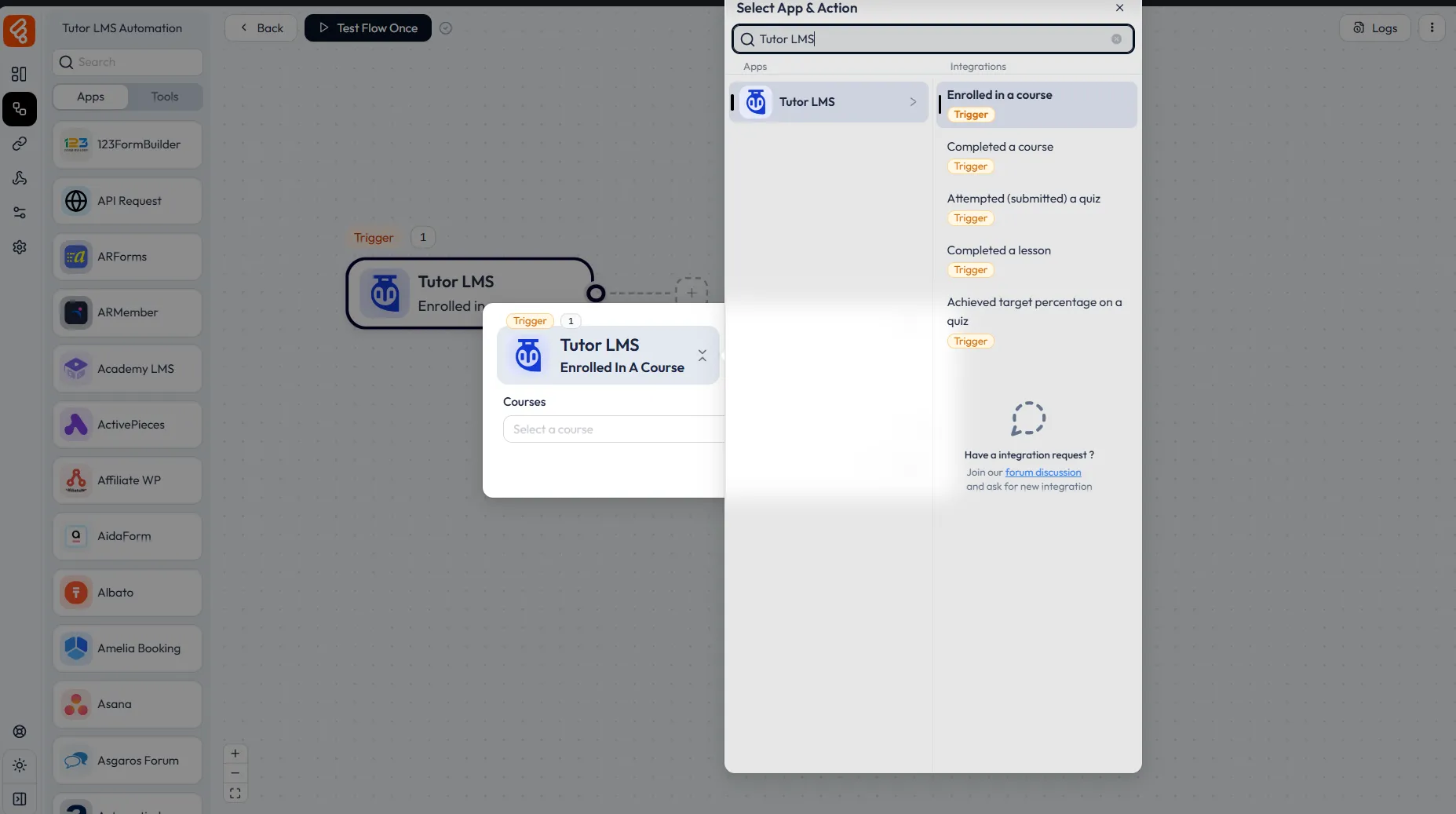Select the Amelia Booking app
This screenshot has width=1456, height=814.
(x=128, y=648)
